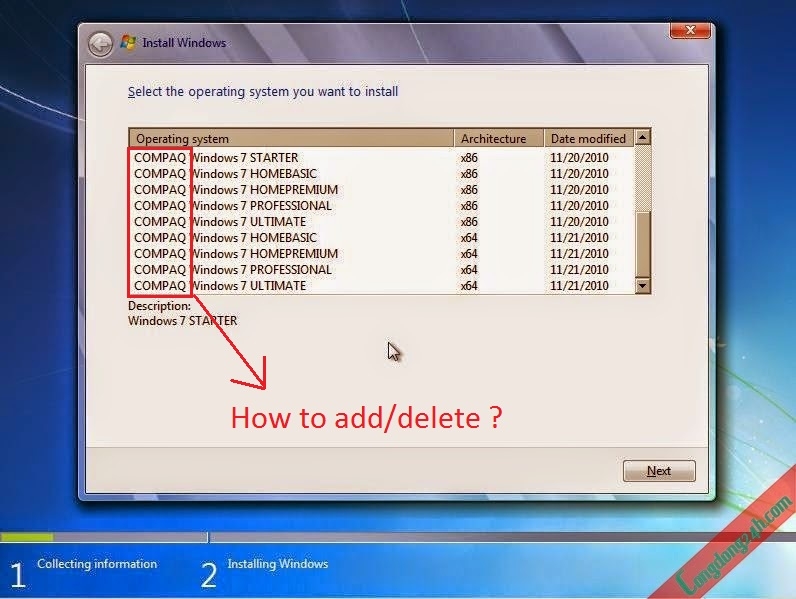Click the Next button
The width and height of the screenshot is (796, 599).
coord(659,471)
